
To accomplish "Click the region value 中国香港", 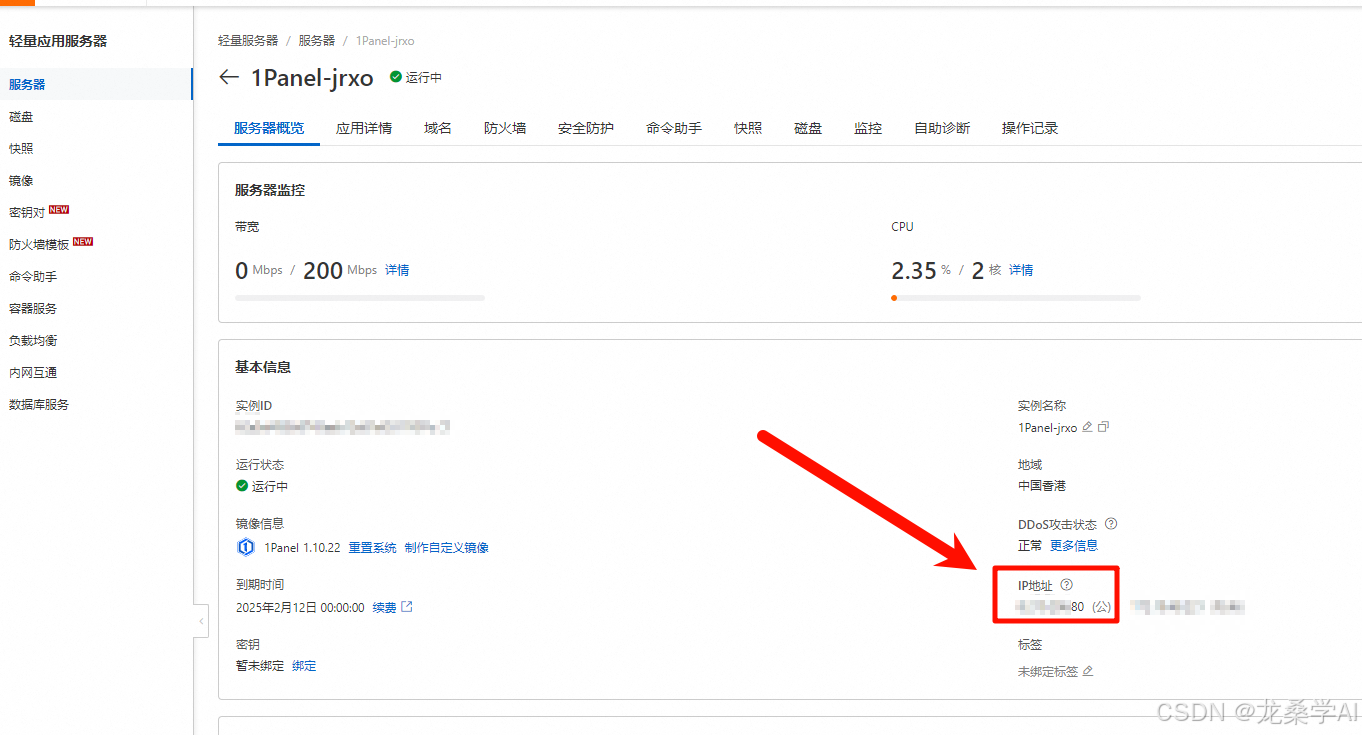I will coord(1042,485).
